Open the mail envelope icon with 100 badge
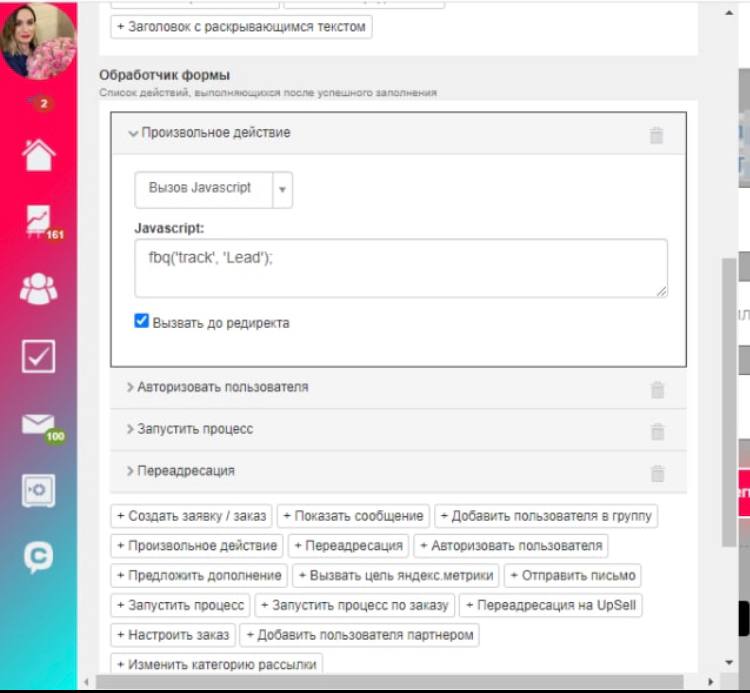 pos(41,427)
